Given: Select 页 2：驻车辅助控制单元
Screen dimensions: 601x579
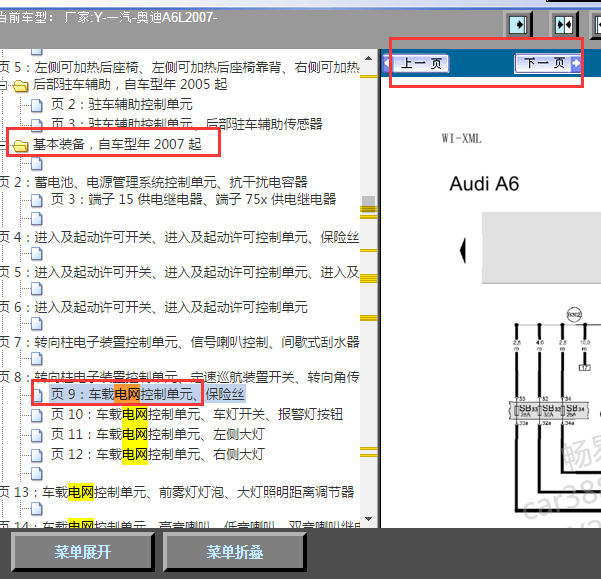Looking at the screenshot, I should (122, 104).
